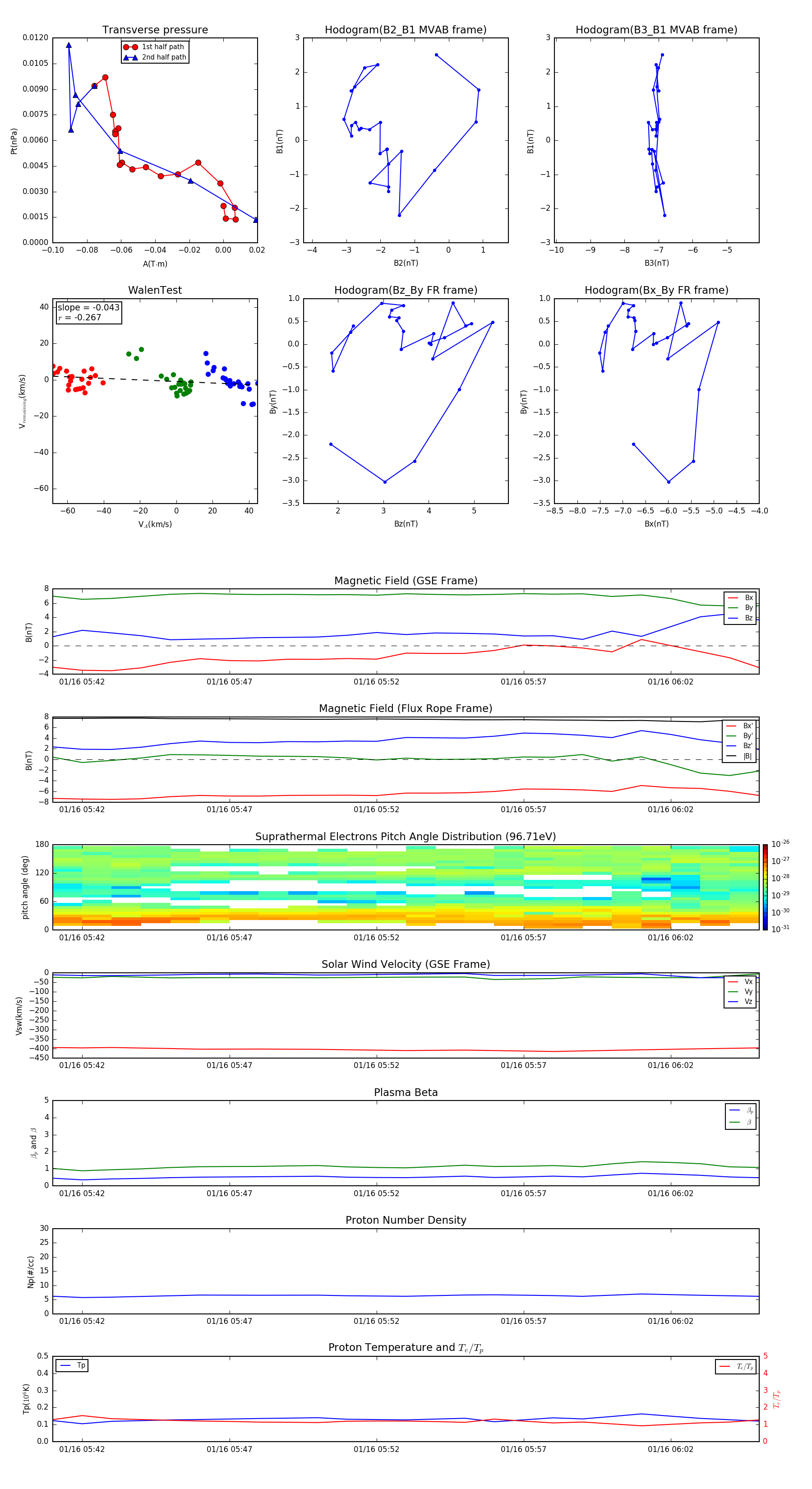Click the 'Pt(nPa)' y-axis label
812x1489 pixels.
(14, 141)
